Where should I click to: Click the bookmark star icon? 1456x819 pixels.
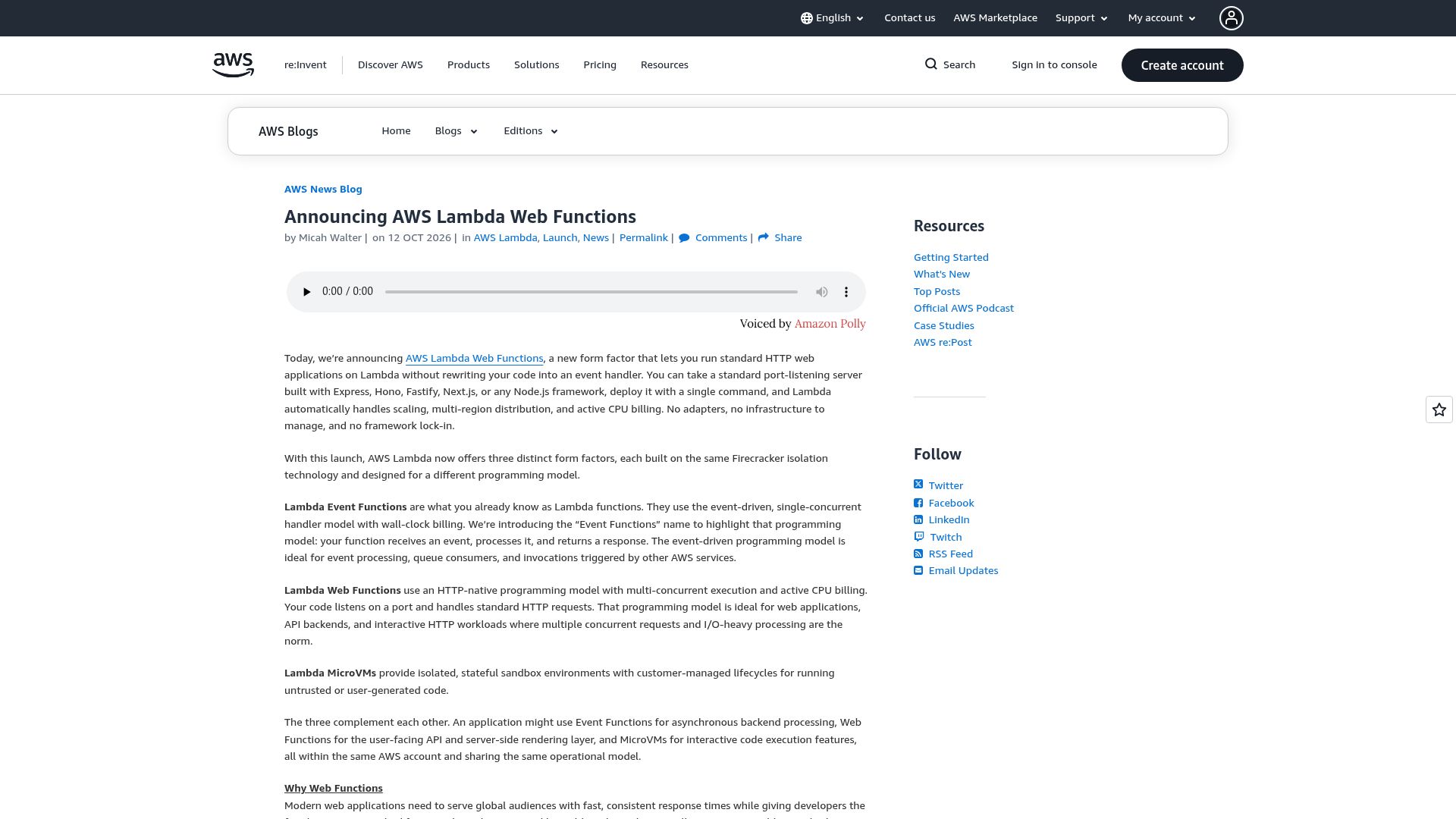pyautogui.click(x=1439, y=410)
